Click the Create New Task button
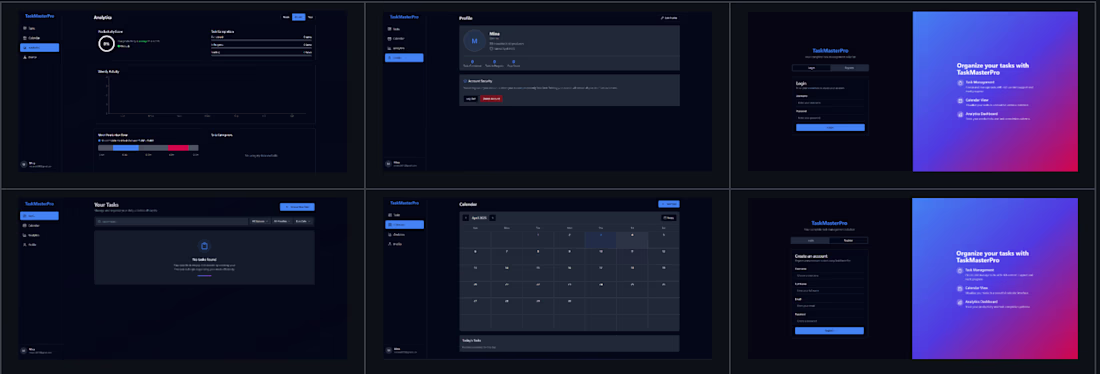1100x374 pixels. click(x=297, y=207)
